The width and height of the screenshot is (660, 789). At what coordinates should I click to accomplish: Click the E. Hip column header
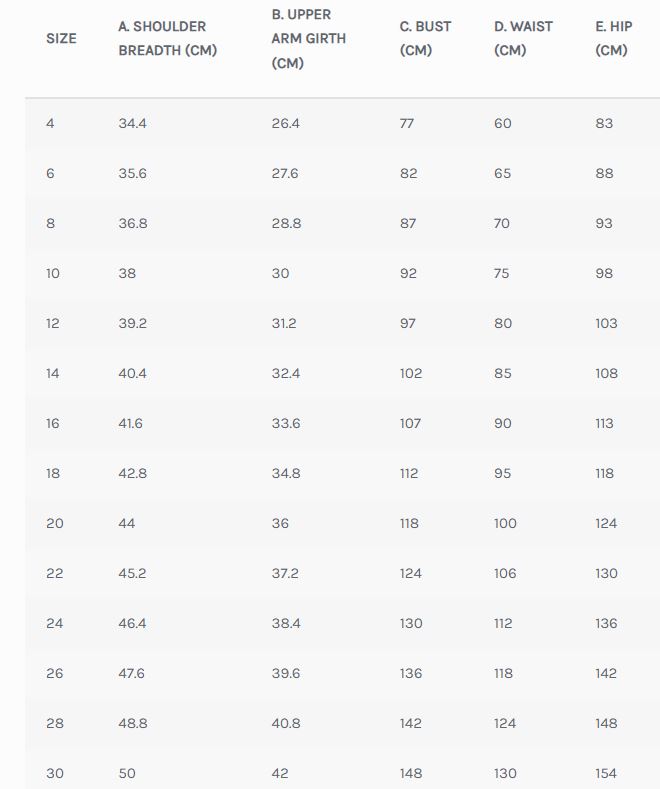[613, 38]
